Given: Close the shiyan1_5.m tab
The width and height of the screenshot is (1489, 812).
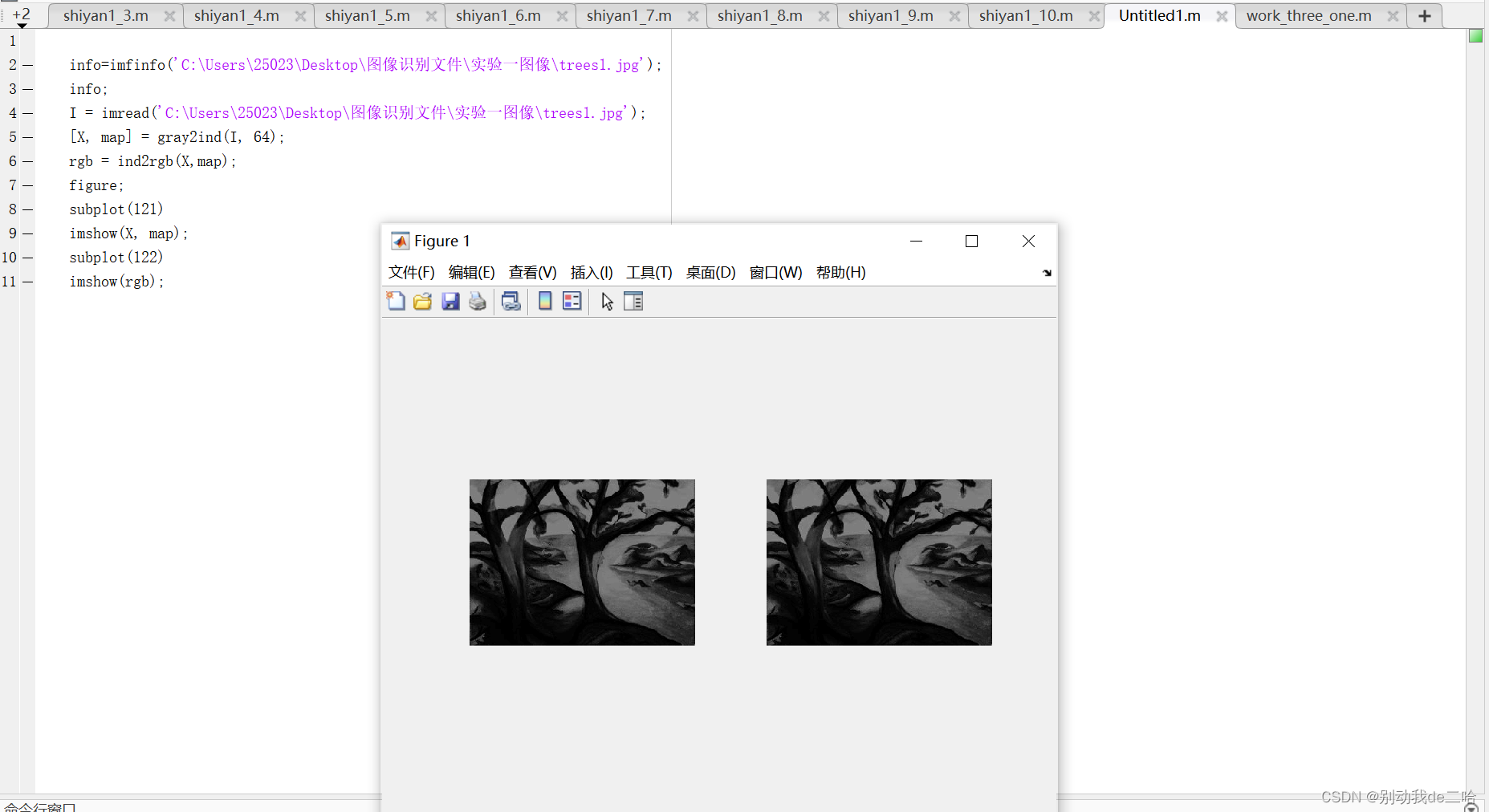Looking at the screenshot, I should tap(431, 16).
